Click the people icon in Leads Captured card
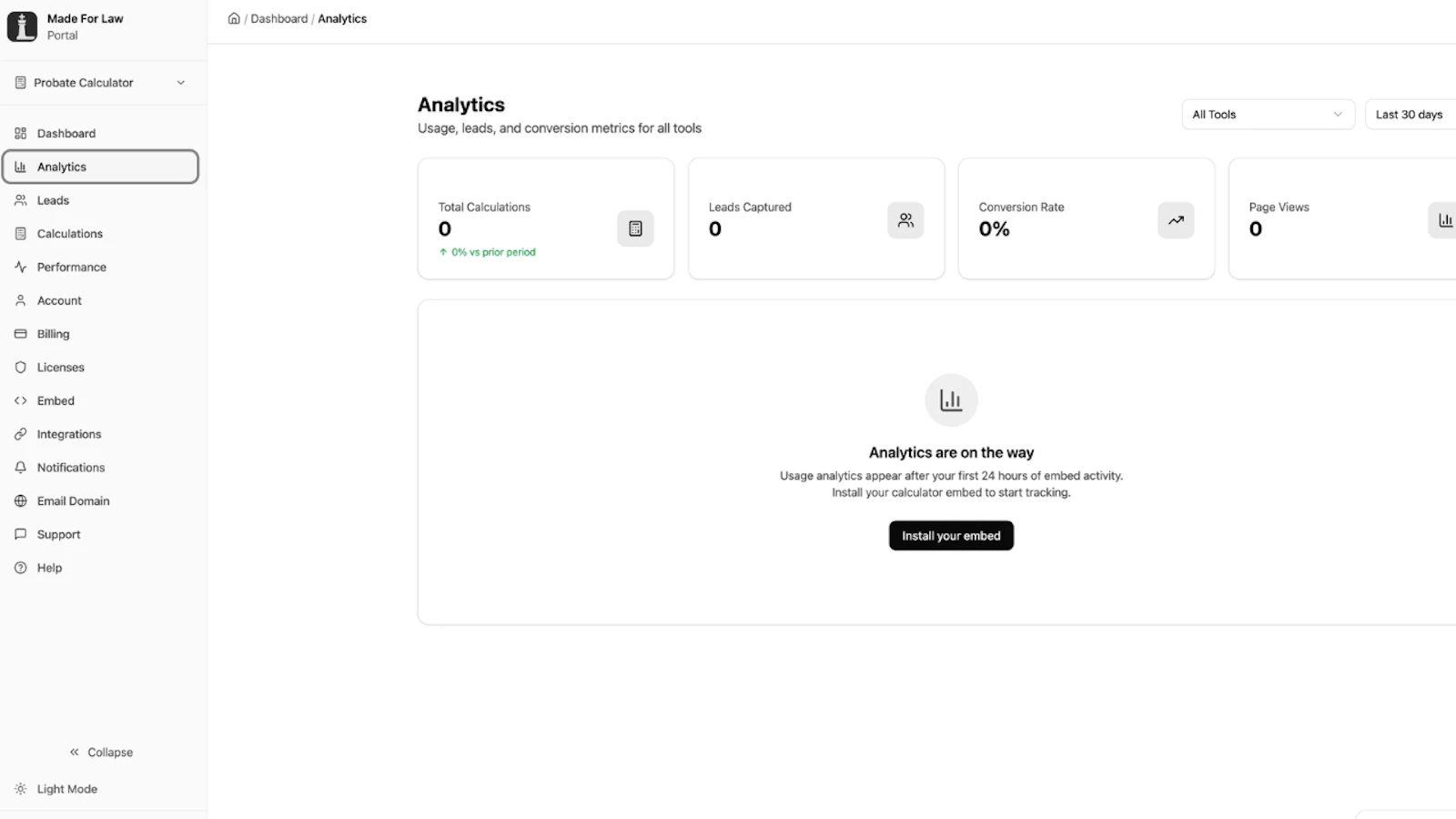1456x819 pixels. click(x=905, y=220)
